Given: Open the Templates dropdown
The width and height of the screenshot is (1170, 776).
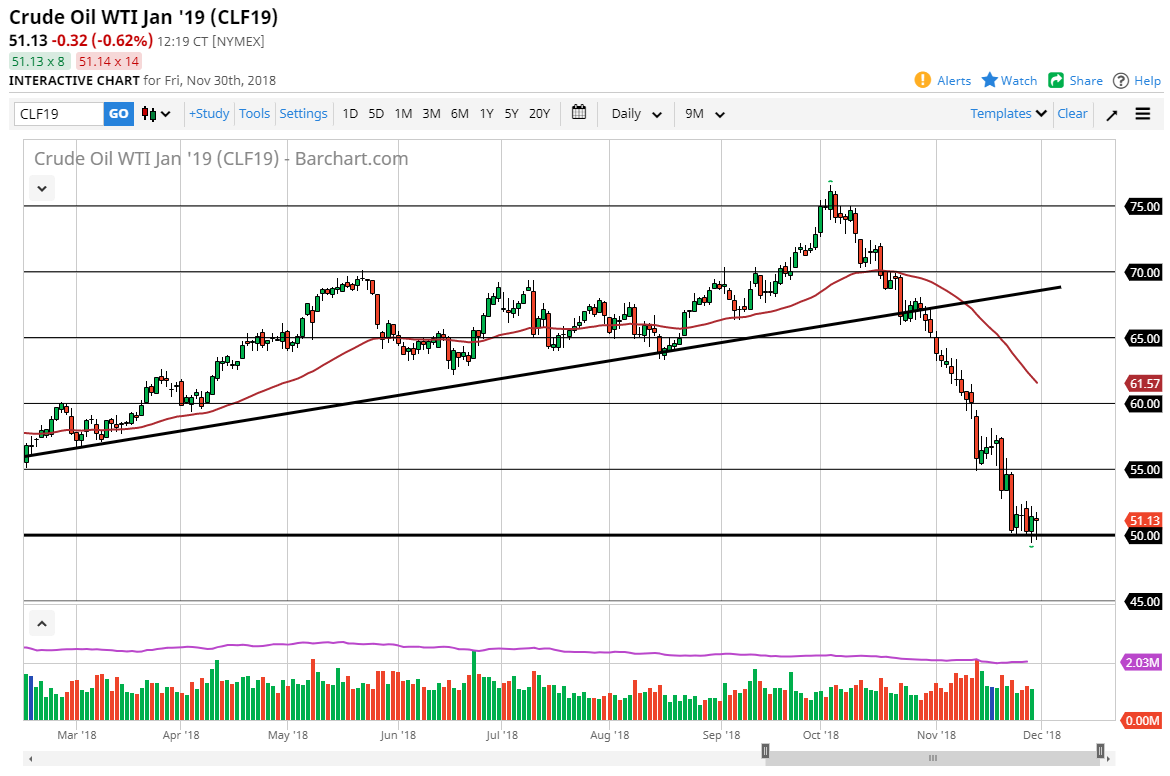Looking at the screenshot, I should click(x=1008, y=114).
